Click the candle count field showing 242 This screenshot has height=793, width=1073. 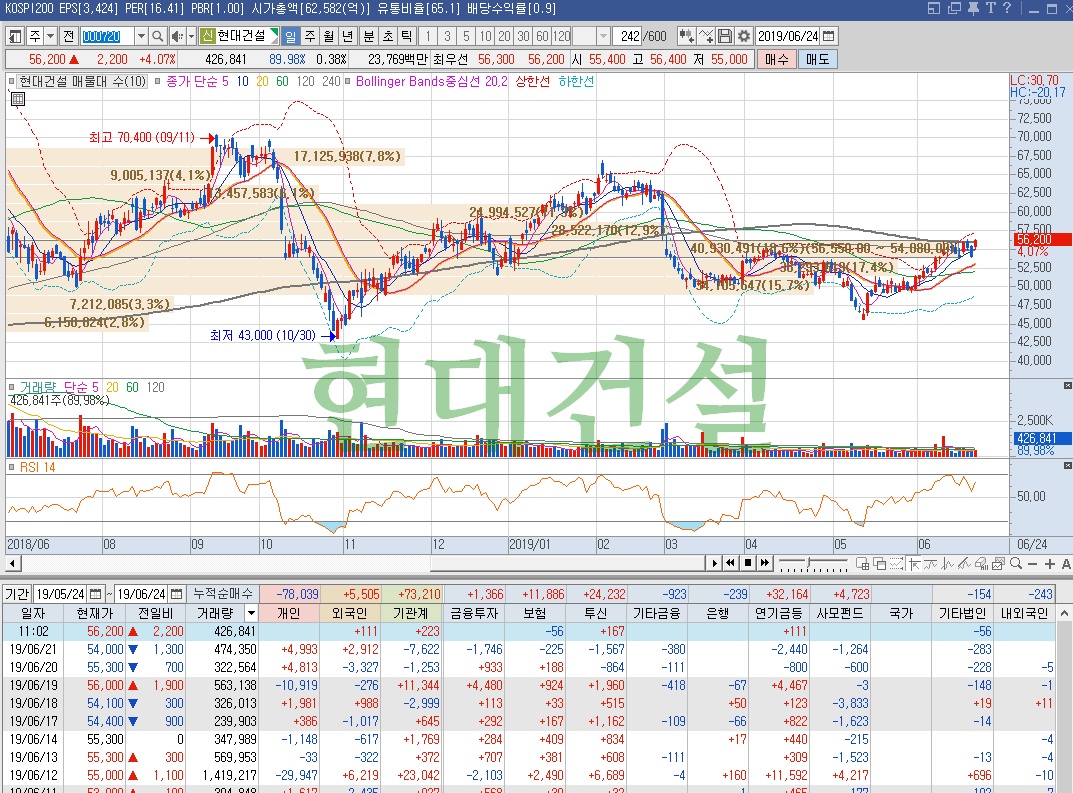627,36
